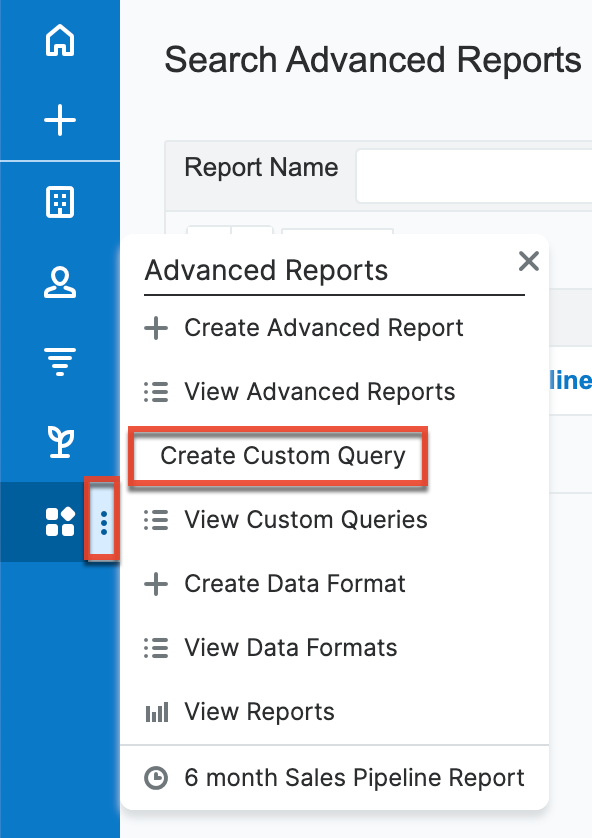
Task: Choose Create Custom Query
Action: (285, 456)
